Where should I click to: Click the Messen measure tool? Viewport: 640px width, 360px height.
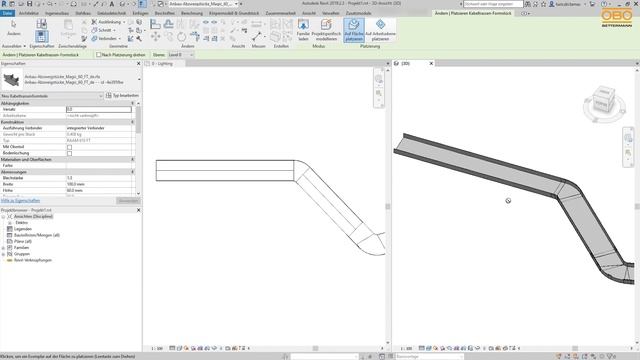point(257,37)
